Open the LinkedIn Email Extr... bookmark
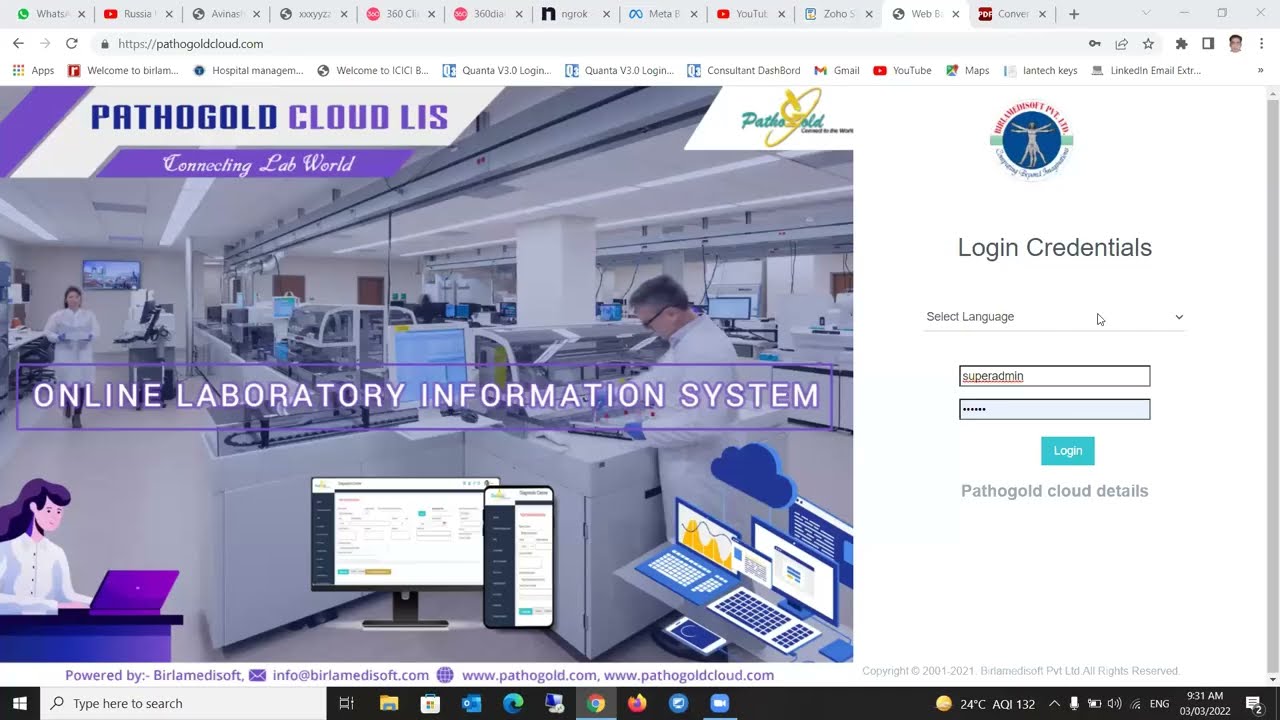Image resolution: width=1280 pixels, height=720 pixels. (1146, 71)
